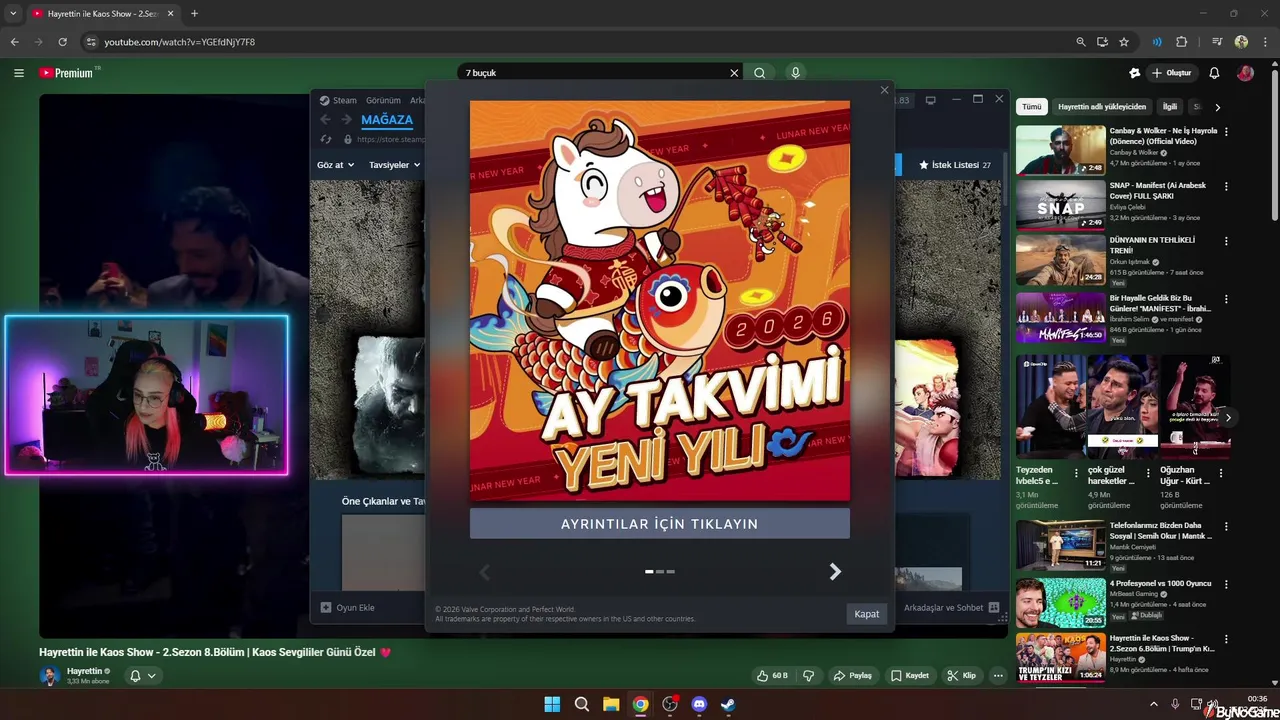The width and height of the screenshot is (1280, 720).
Task: Open DÜNYANIN EN TEHLİKELİ TRENİ video
Action: point(1061,259)
